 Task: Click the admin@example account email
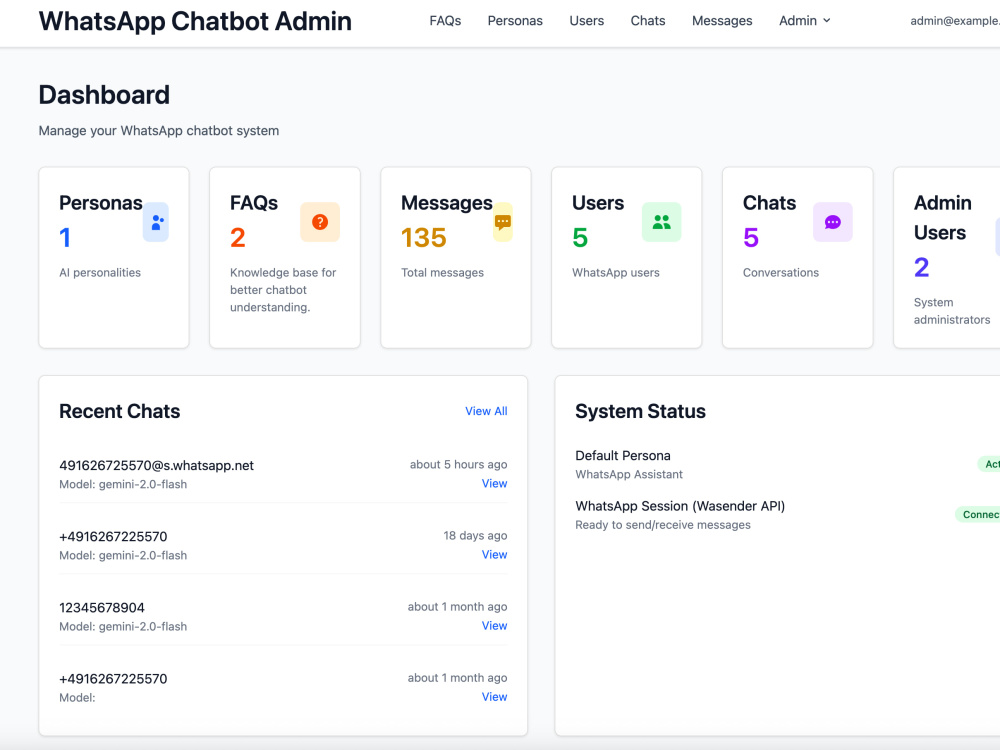click(955, 20)
